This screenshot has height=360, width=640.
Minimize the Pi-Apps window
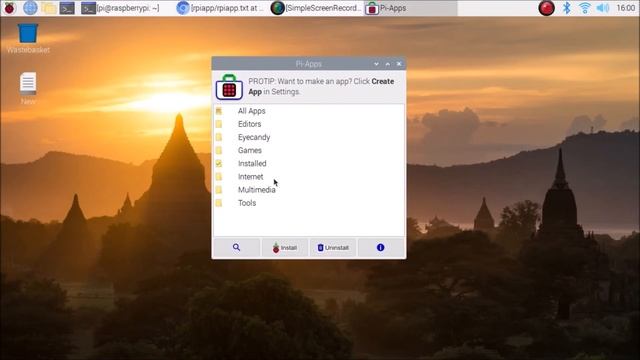pos(376,64)
